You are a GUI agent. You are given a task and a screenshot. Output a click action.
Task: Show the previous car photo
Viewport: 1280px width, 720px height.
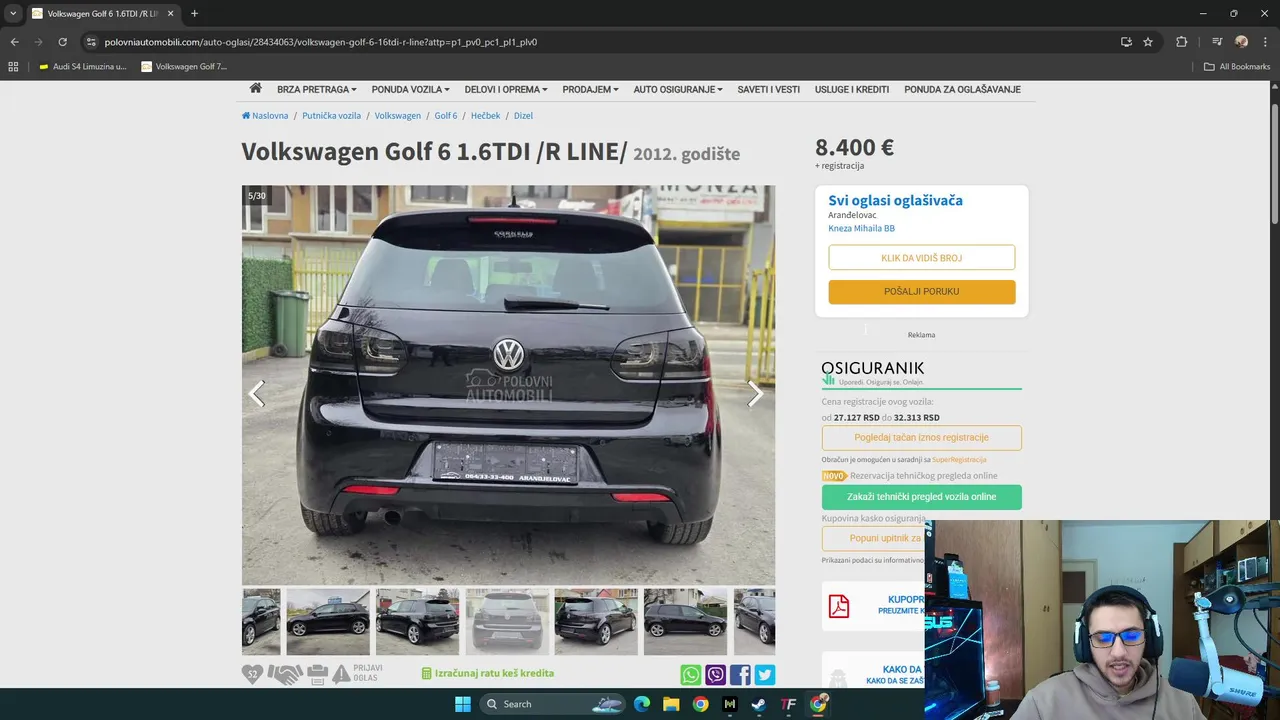point(257,394)
